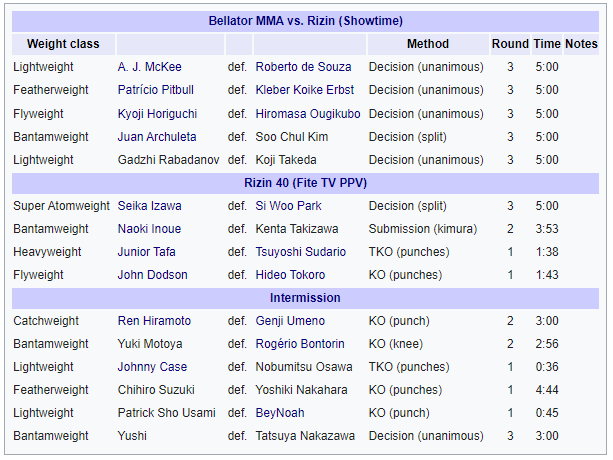Open the Junior Tafa link
Image resolution: width=613 pixels, height=460 pixels.
point(147,252)
